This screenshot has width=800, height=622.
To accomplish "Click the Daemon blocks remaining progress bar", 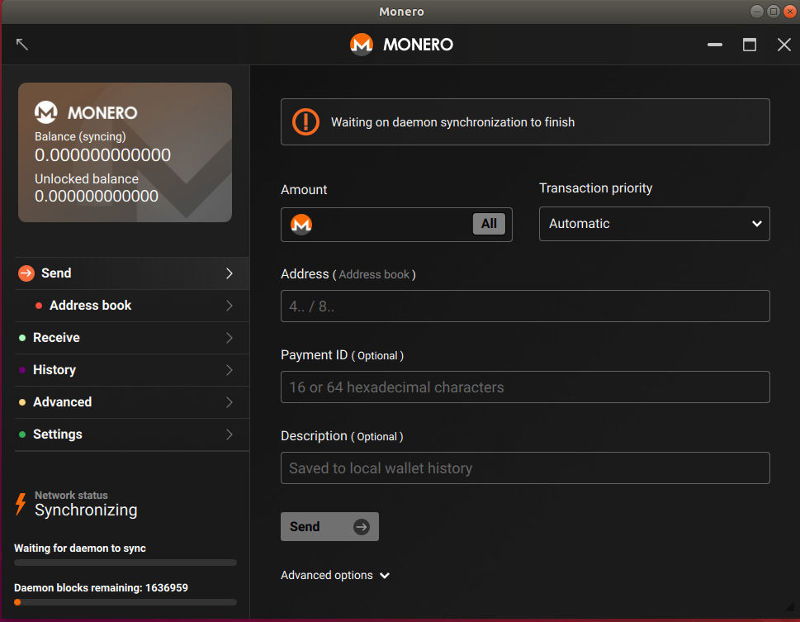I will [x=124, y=602].
